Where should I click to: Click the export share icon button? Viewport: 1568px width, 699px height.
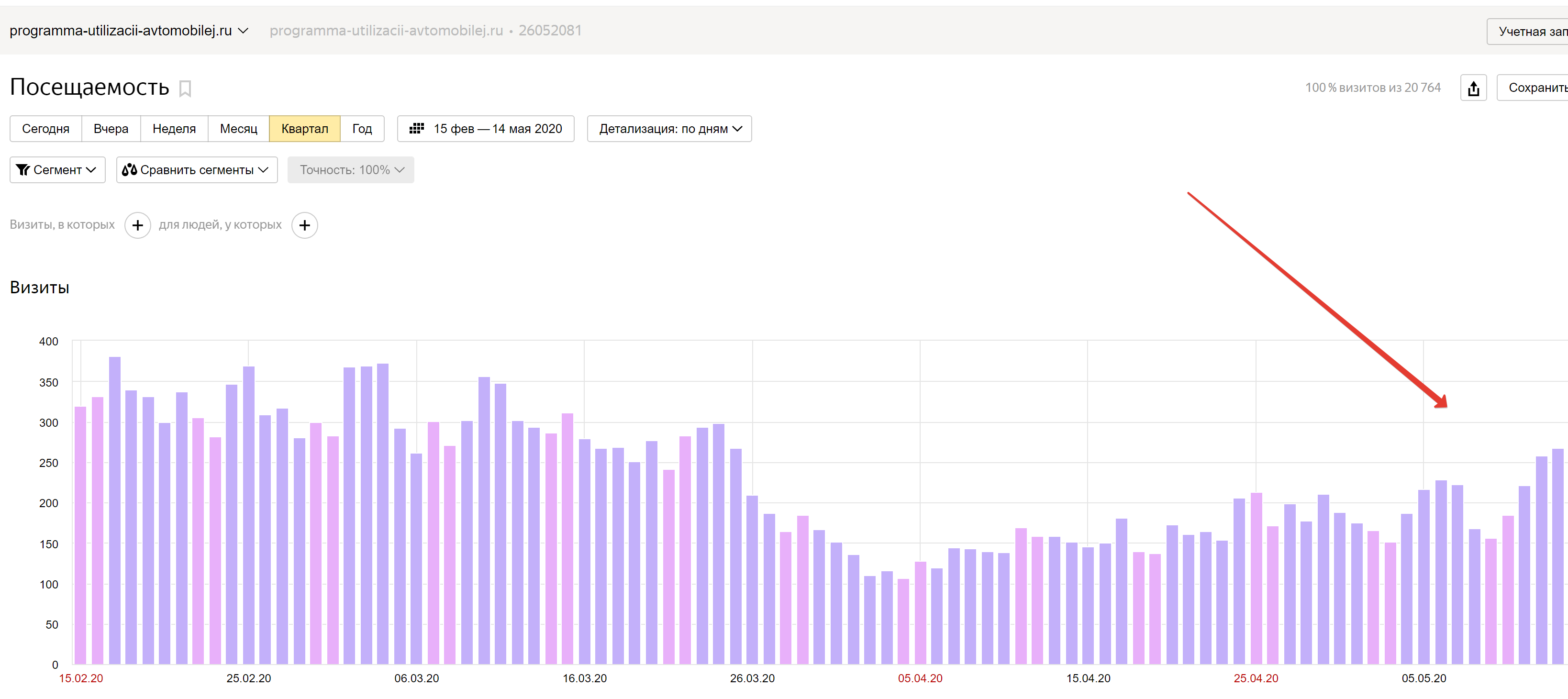tap(1473, 89)
